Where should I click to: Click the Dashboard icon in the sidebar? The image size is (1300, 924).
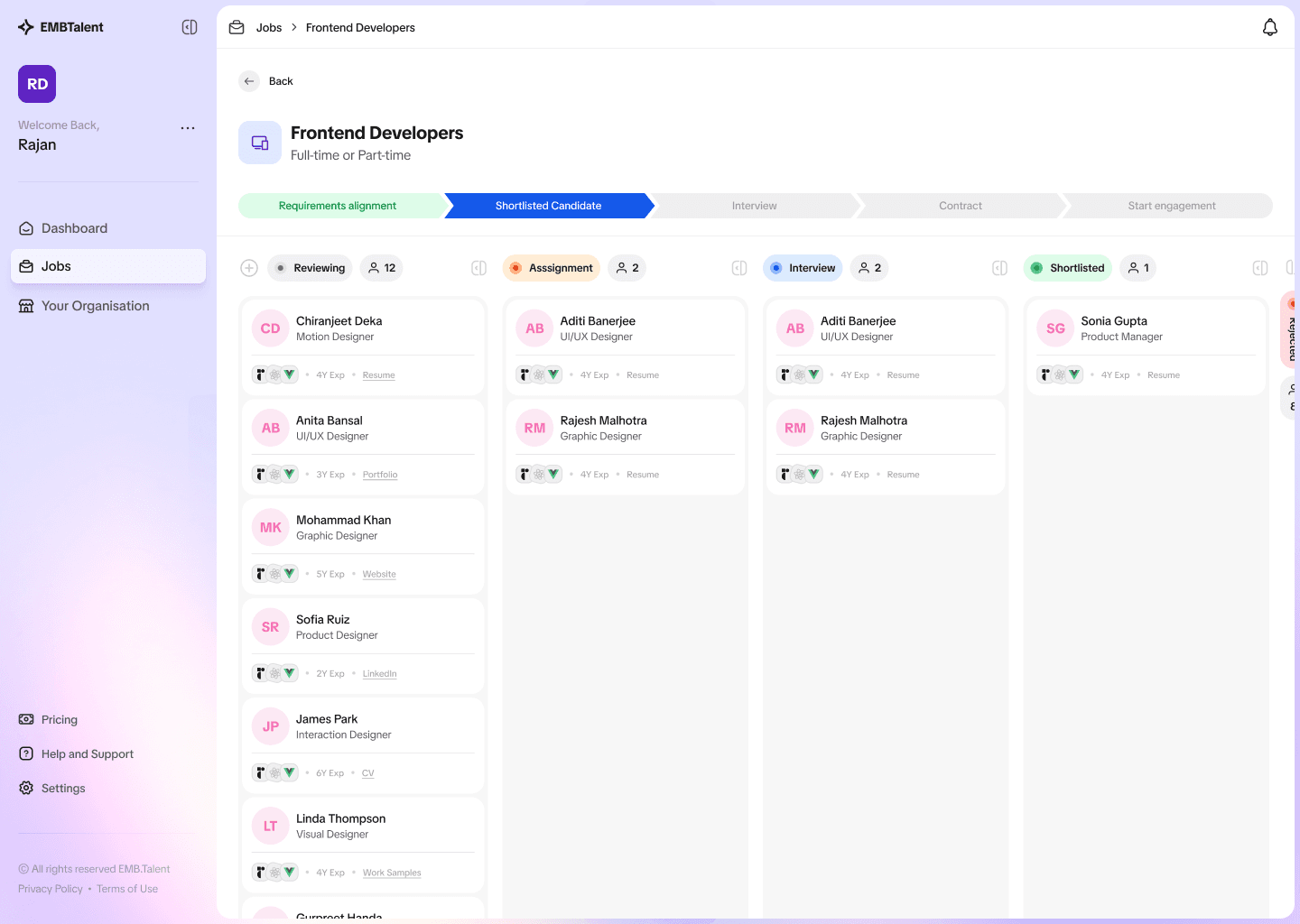click(x=25, y=227)
